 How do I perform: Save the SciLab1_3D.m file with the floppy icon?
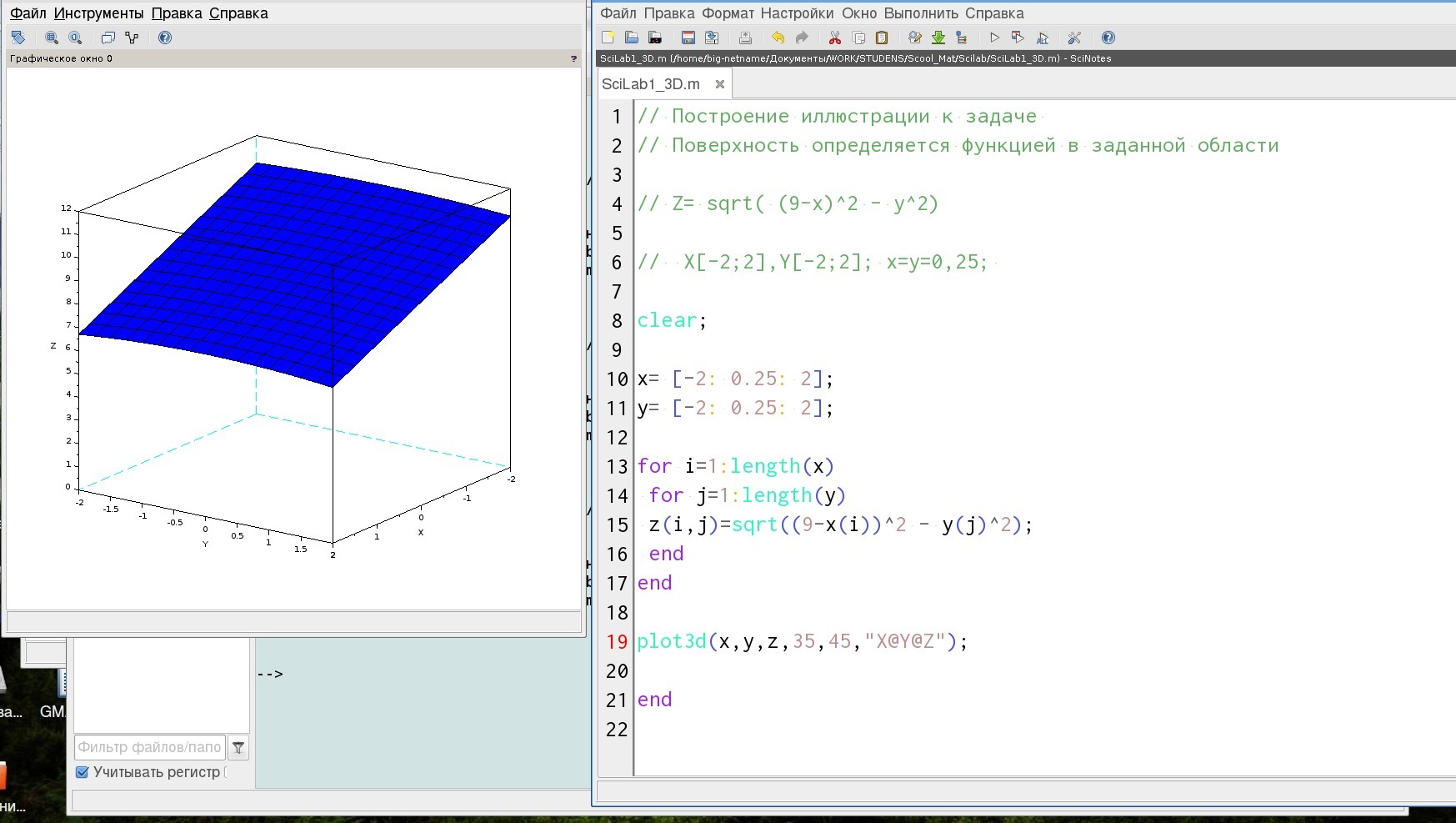[x=688, y=38]
